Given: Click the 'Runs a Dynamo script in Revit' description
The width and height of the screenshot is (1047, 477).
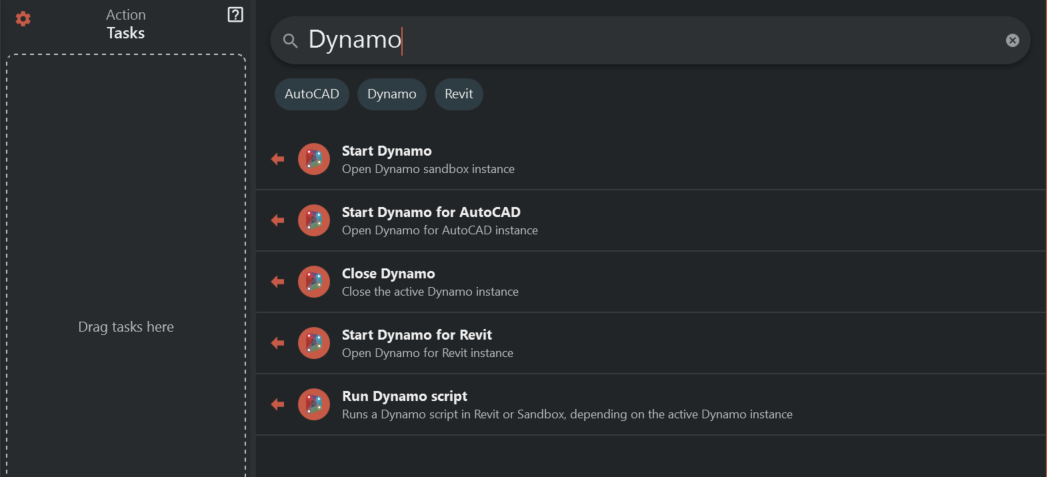Looking at the screenshot, I should 567,414.
